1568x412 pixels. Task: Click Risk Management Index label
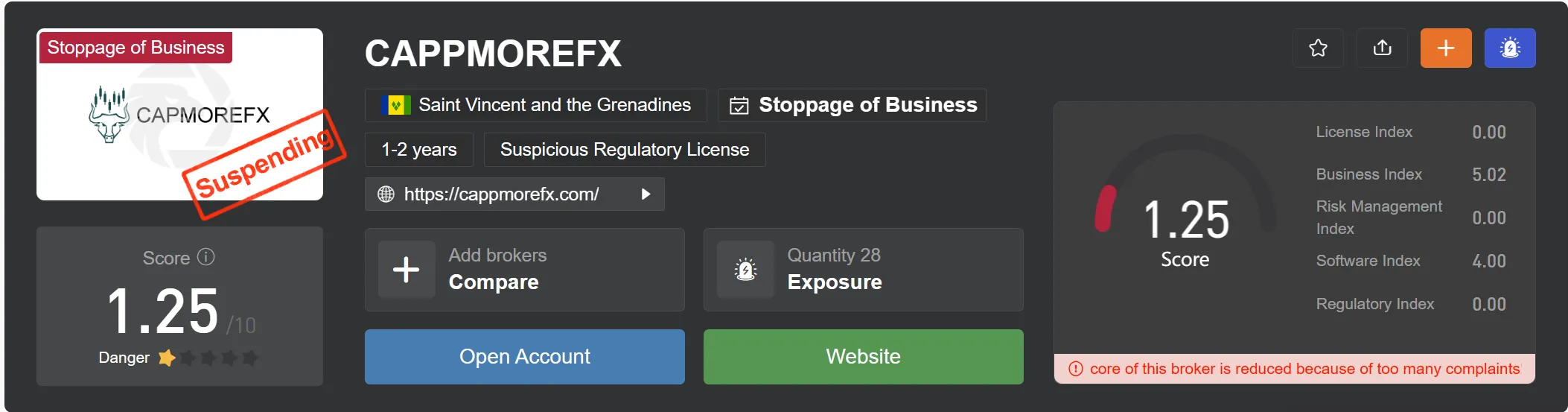1379,218
